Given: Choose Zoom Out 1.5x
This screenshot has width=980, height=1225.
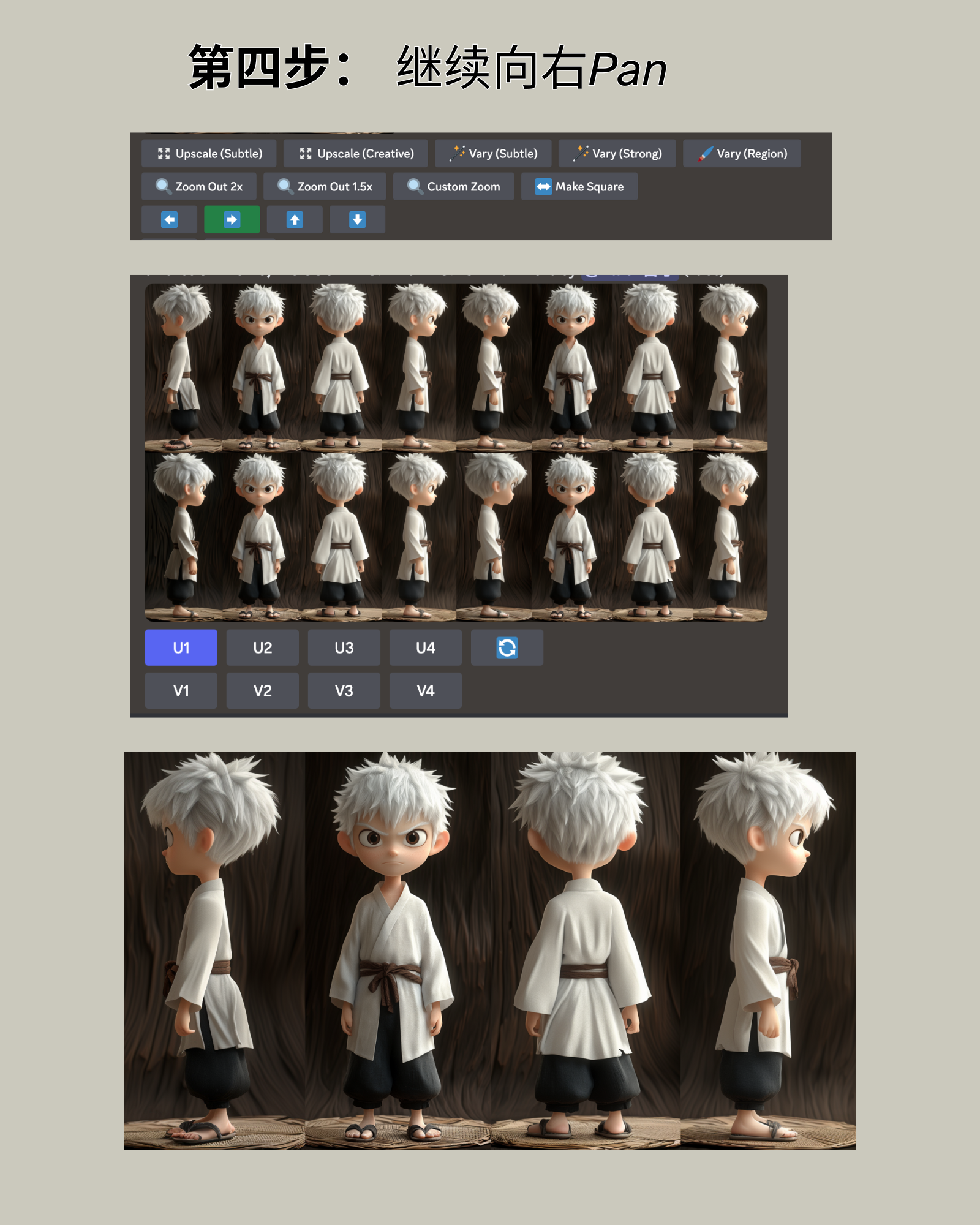Looking at the screenshot, I should coord(325,186).
